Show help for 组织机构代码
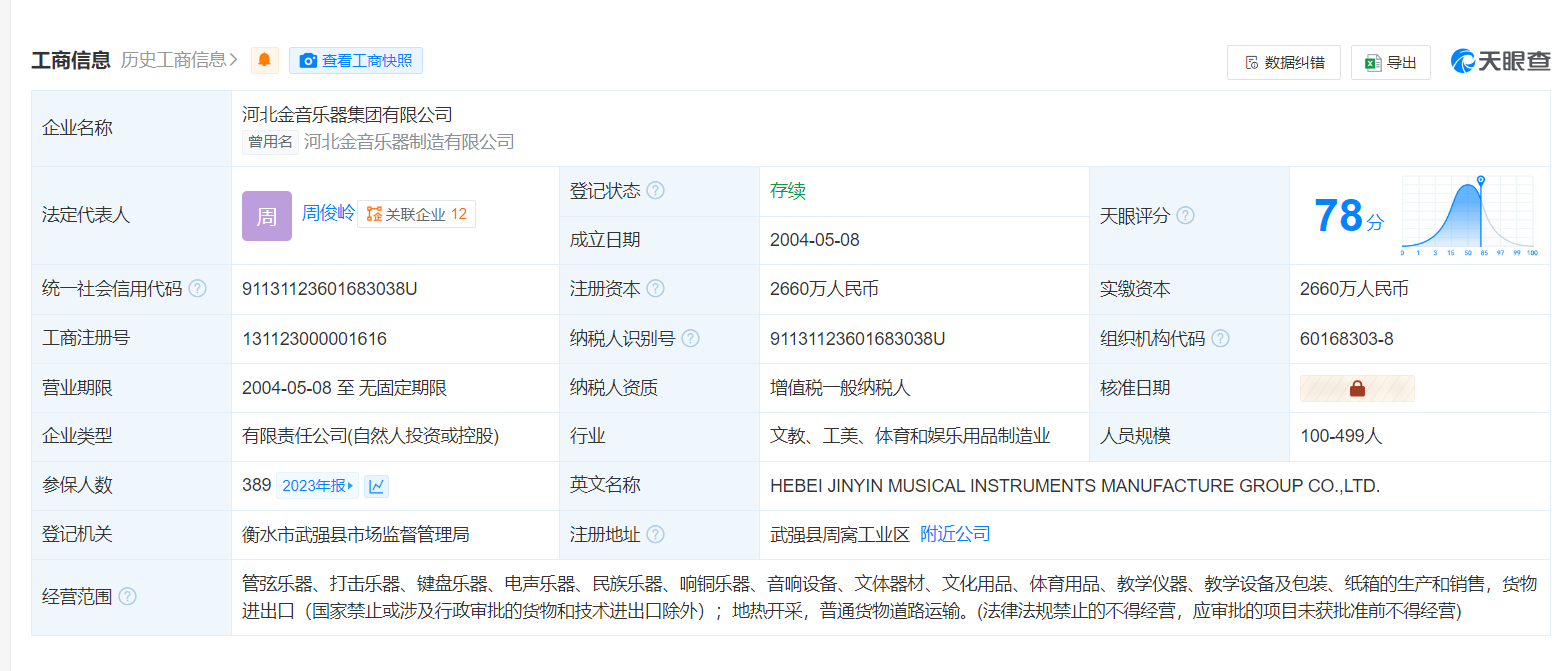1565x671 pixels. pyautogui.click(x=1220, y=338)
